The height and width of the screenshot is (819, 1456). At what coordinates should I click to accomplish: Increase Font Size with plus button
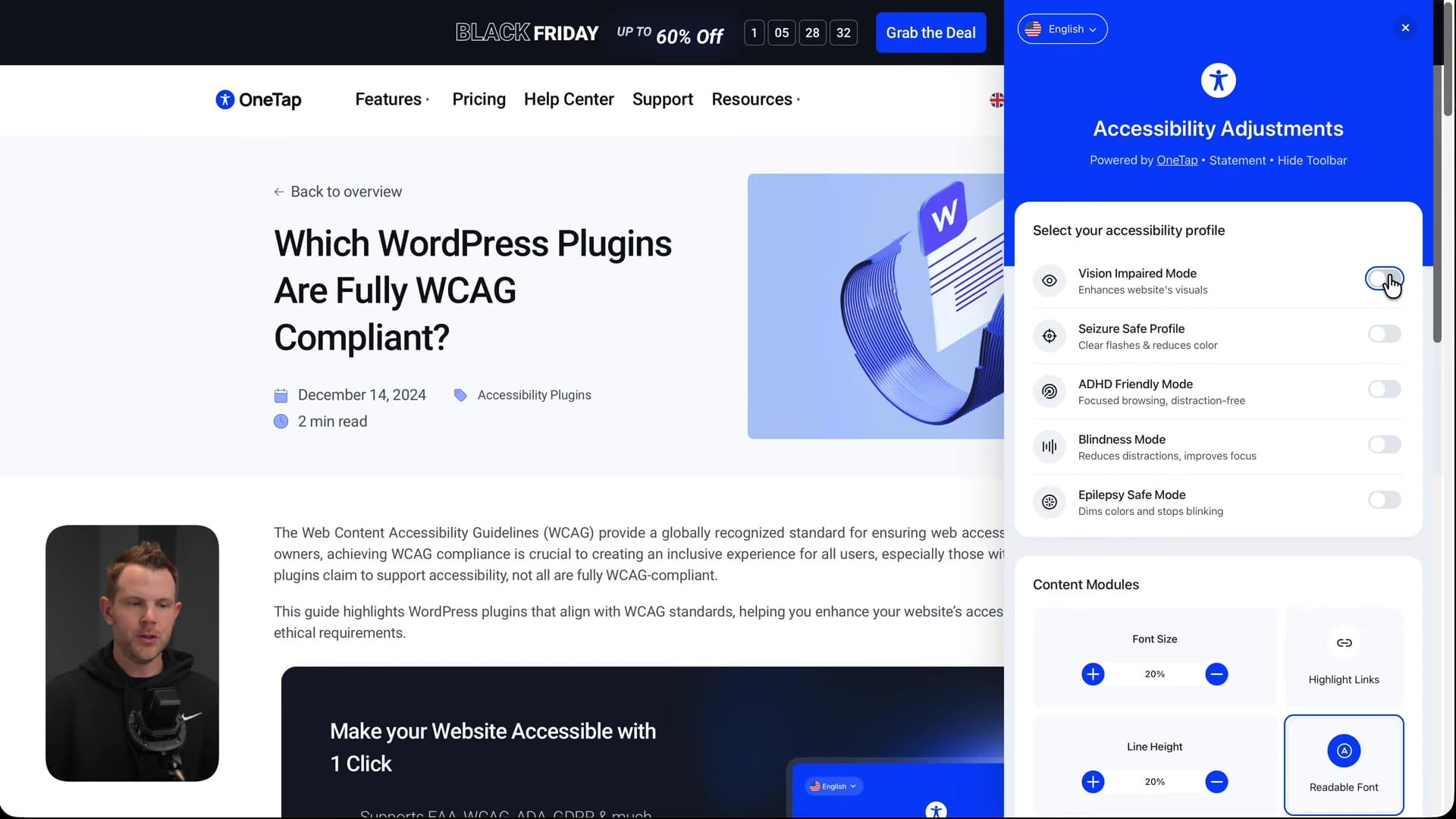[1093, 674]
